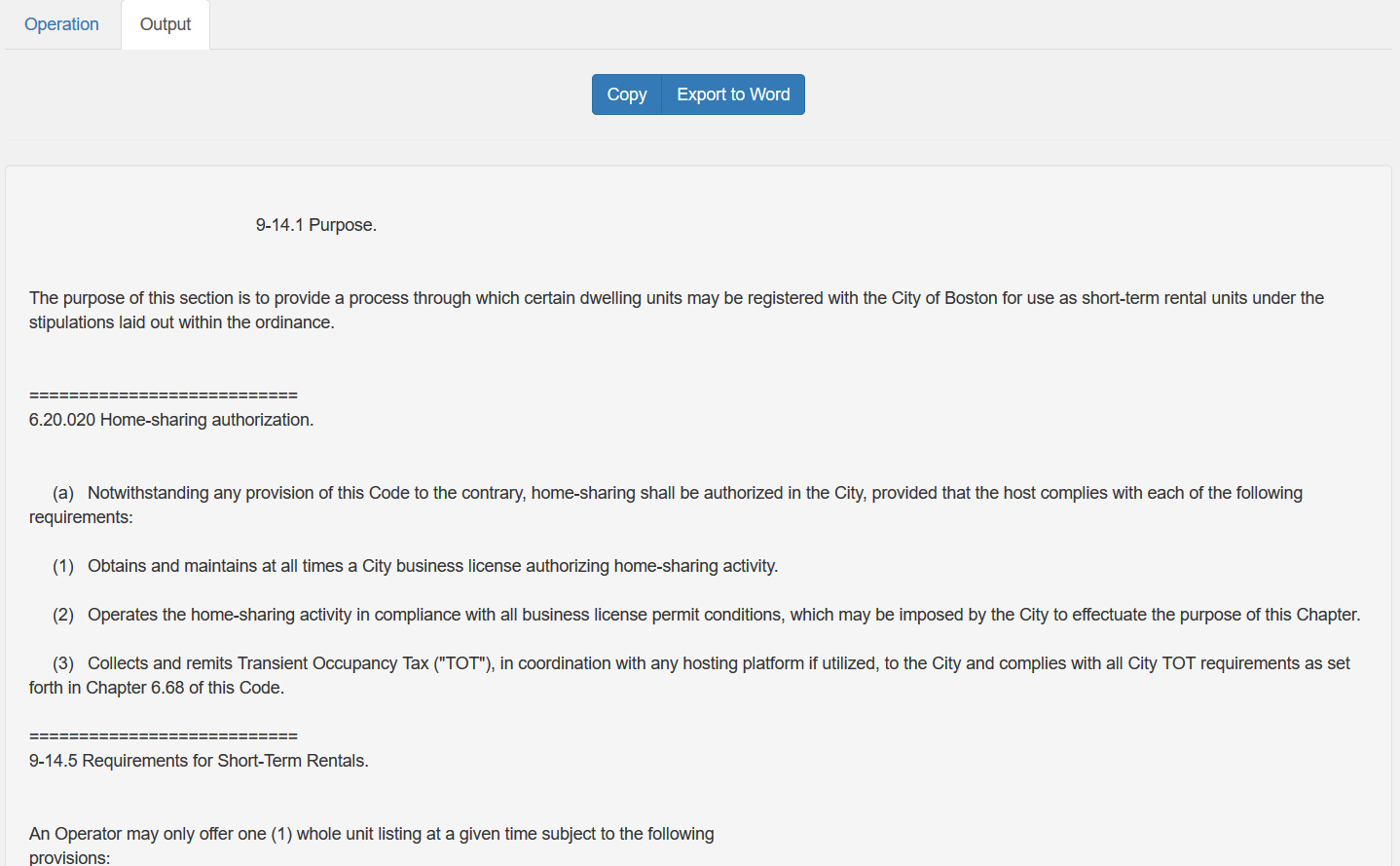Click the 'An Operator may only offer' sentence
The image size is (1400, 866).
(x=372, y=834)
